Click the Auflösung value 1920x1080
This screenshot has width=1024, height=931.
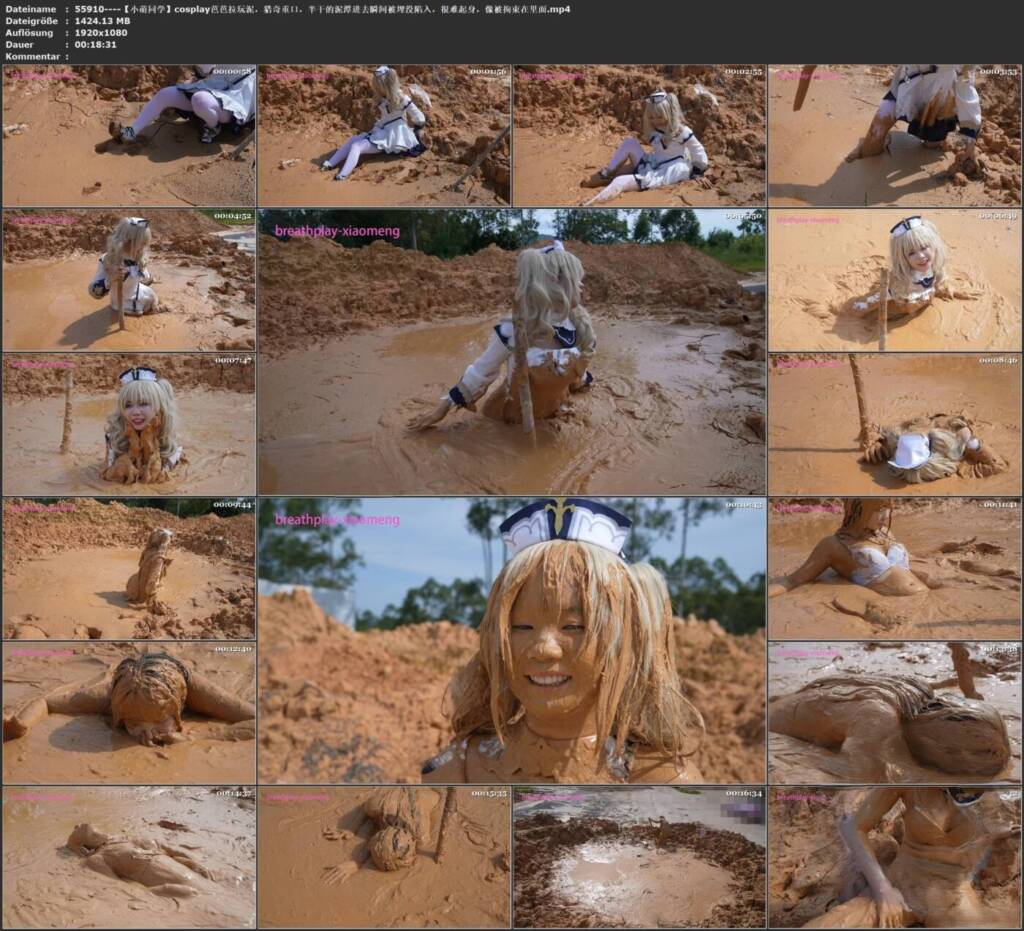click(x=101, y=33)
